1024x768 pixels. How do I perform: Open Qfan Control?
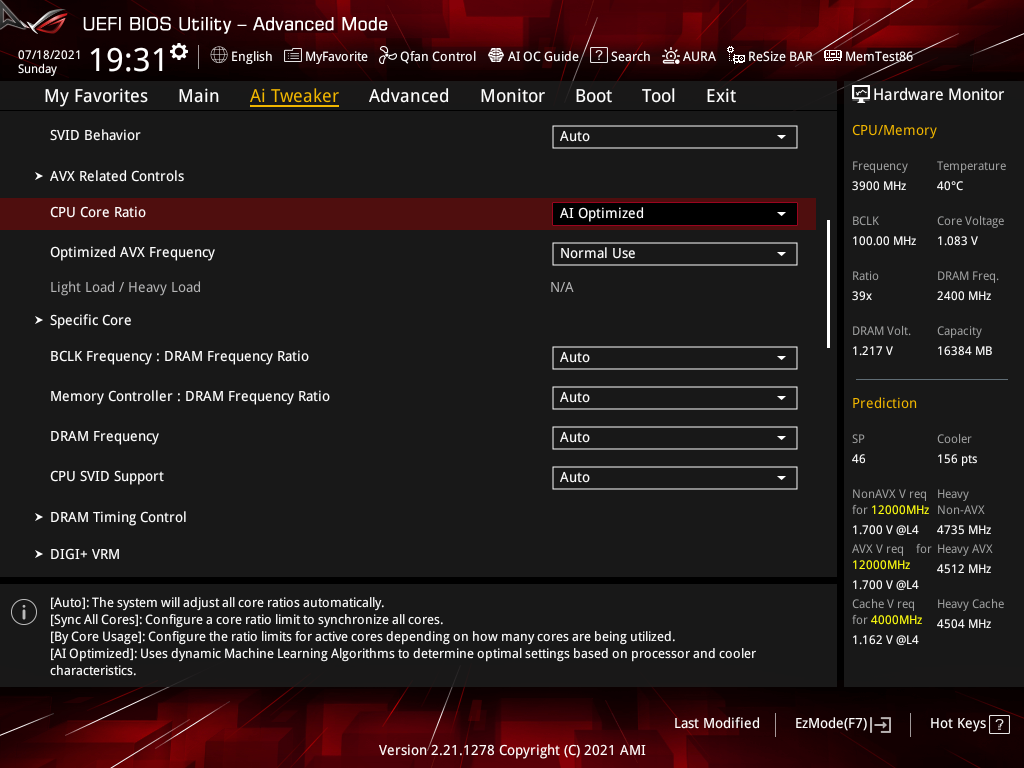[427, 56]
